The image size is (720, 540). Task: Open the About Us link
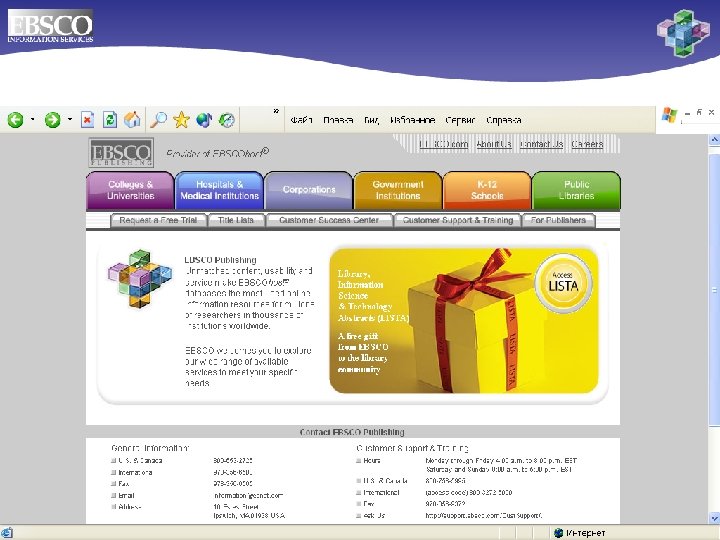click(494, 144)
